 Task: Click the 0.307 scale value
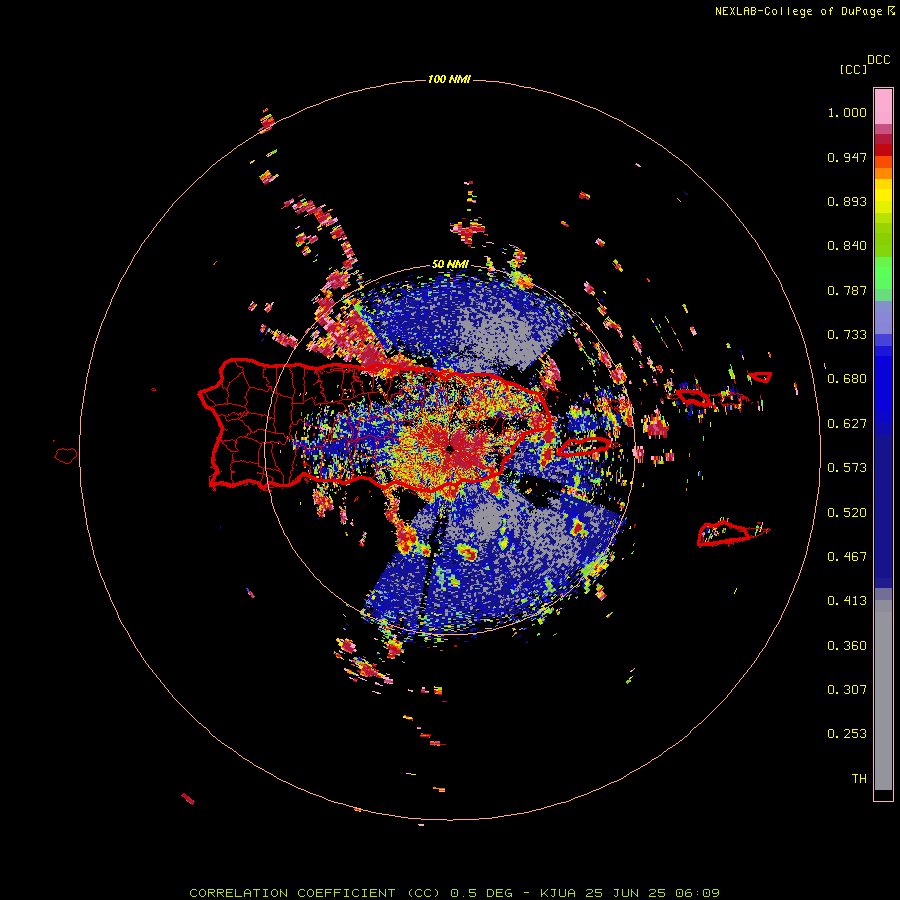tap(847, 690)
